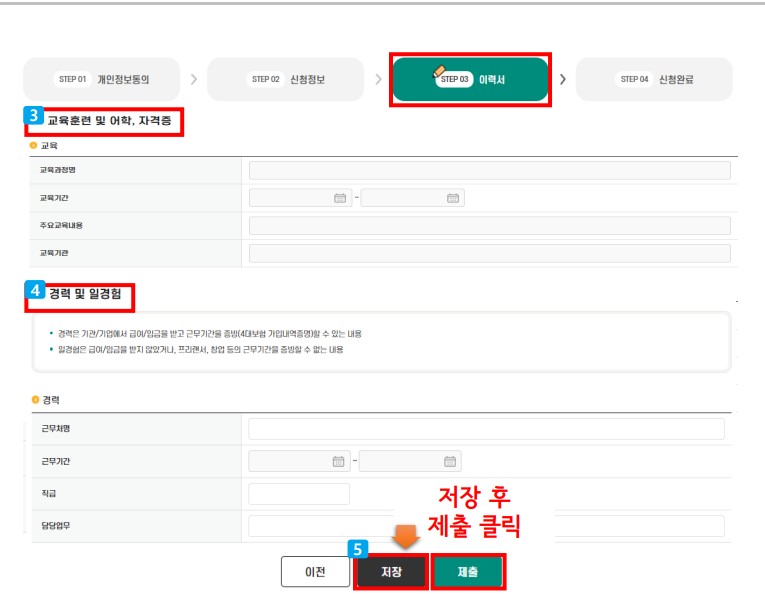
Task: Click the 교육과정명 row label
Action: pyautogui.click(x=58, y=170)
